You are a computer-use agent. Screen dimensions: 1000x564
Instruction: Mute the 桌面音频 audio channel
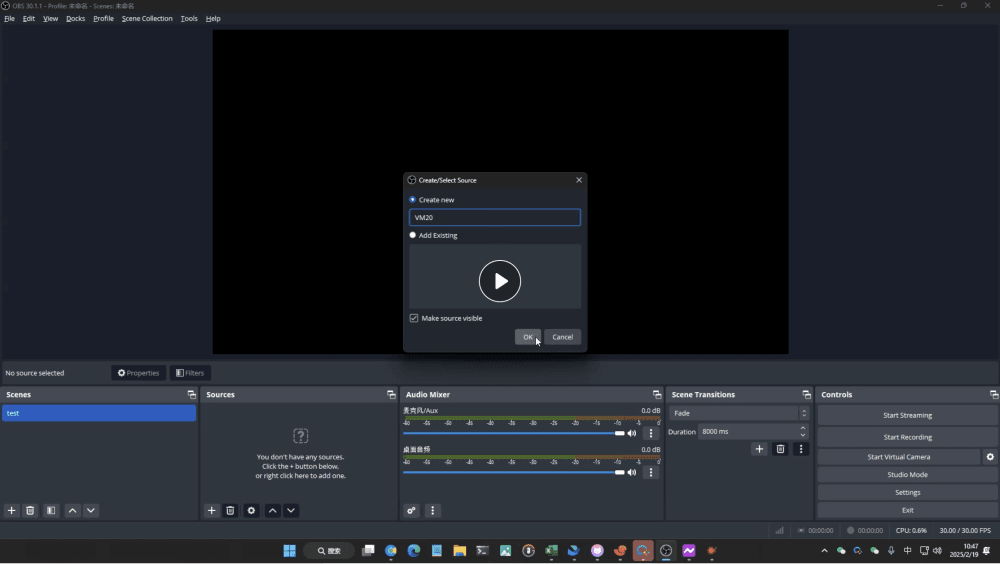coord(632,472)
